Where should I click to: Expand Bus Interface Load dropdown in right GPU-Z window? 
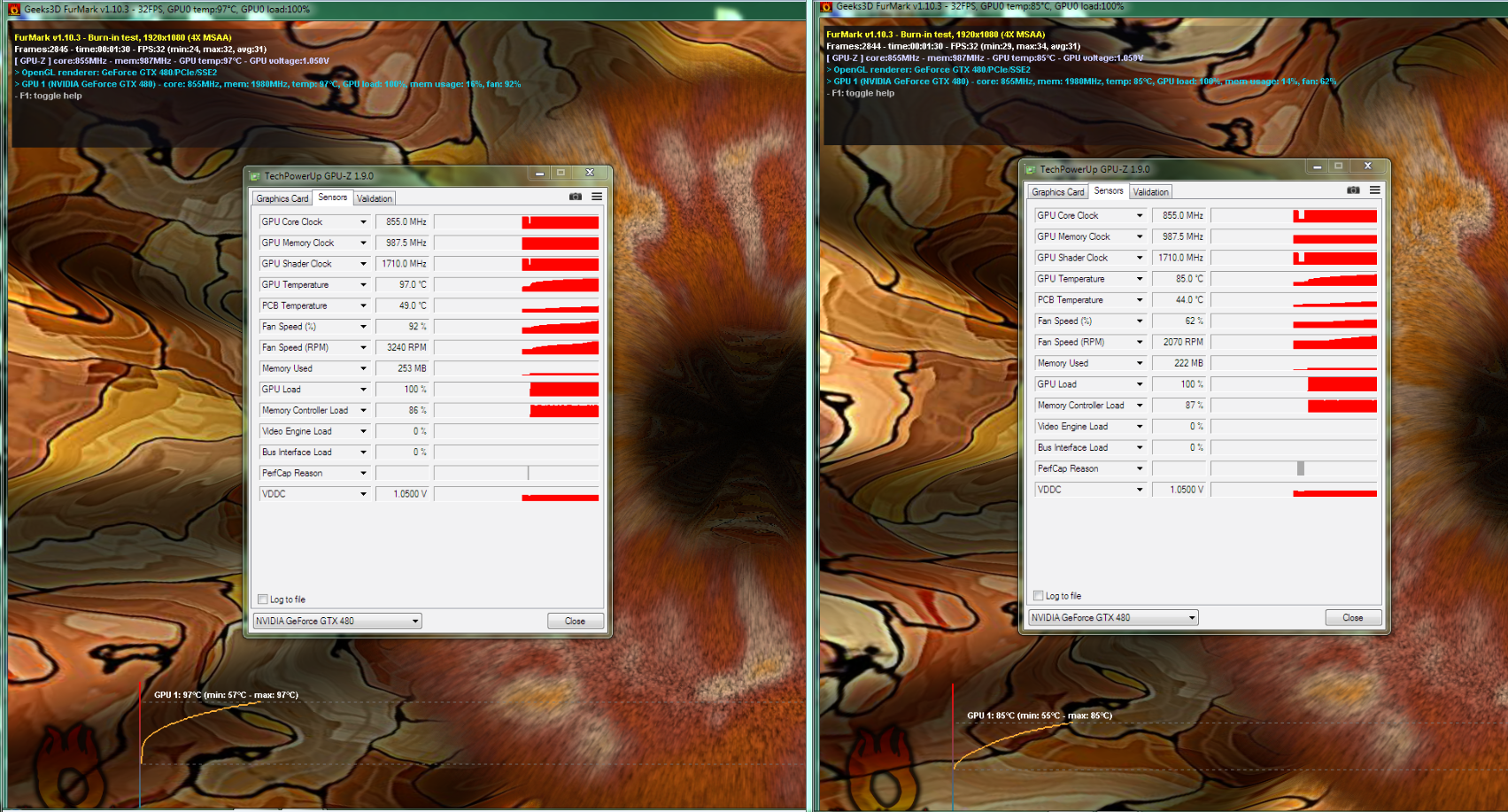point(1140,447)
